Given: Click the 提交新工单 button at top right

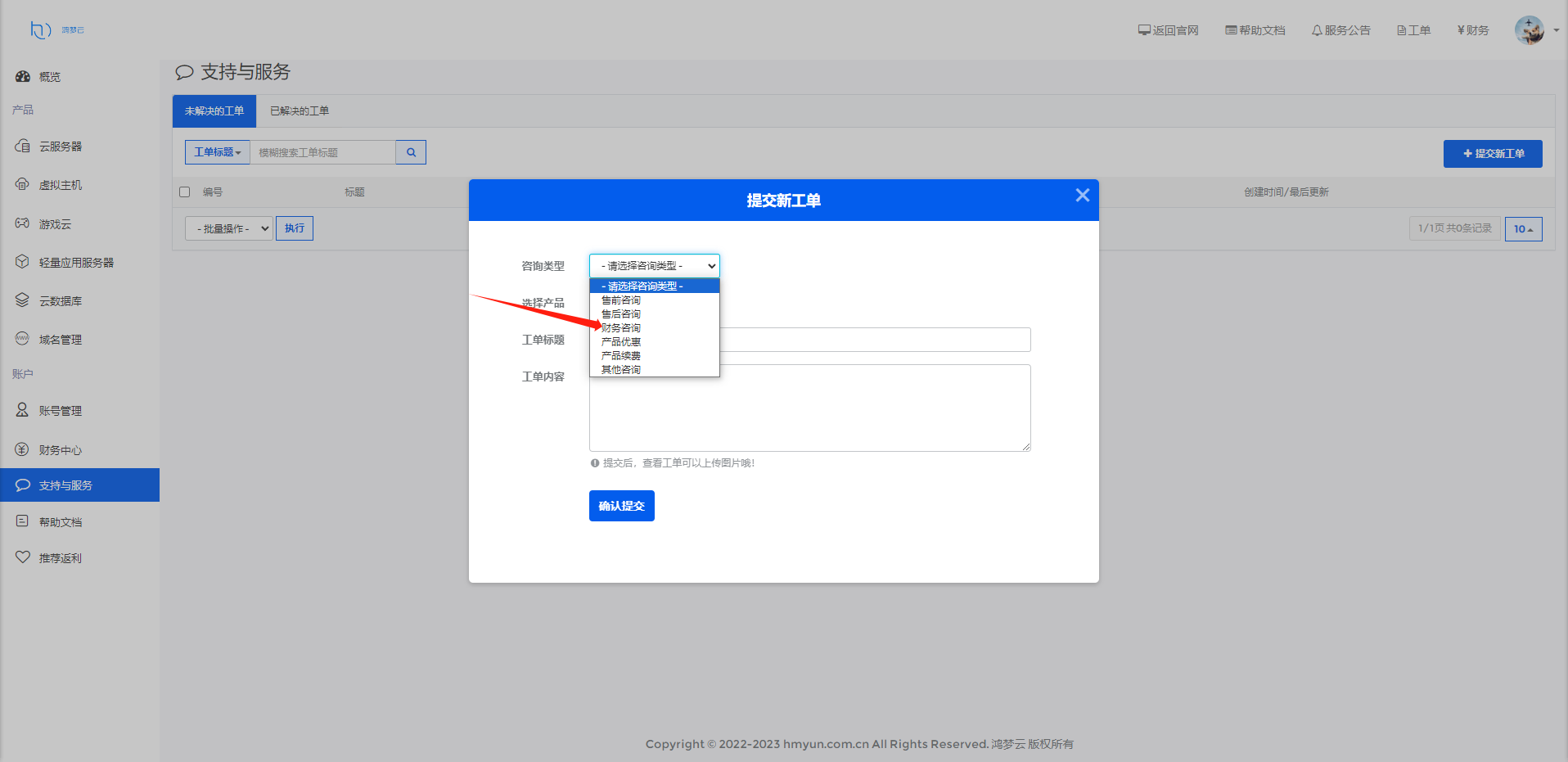Looking at the screenshot, I should coord(1493,154).
